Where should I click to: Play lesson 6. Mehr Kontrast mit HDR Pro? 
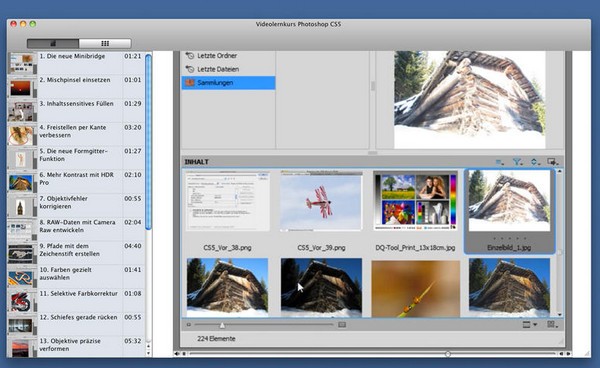point(76,182)
